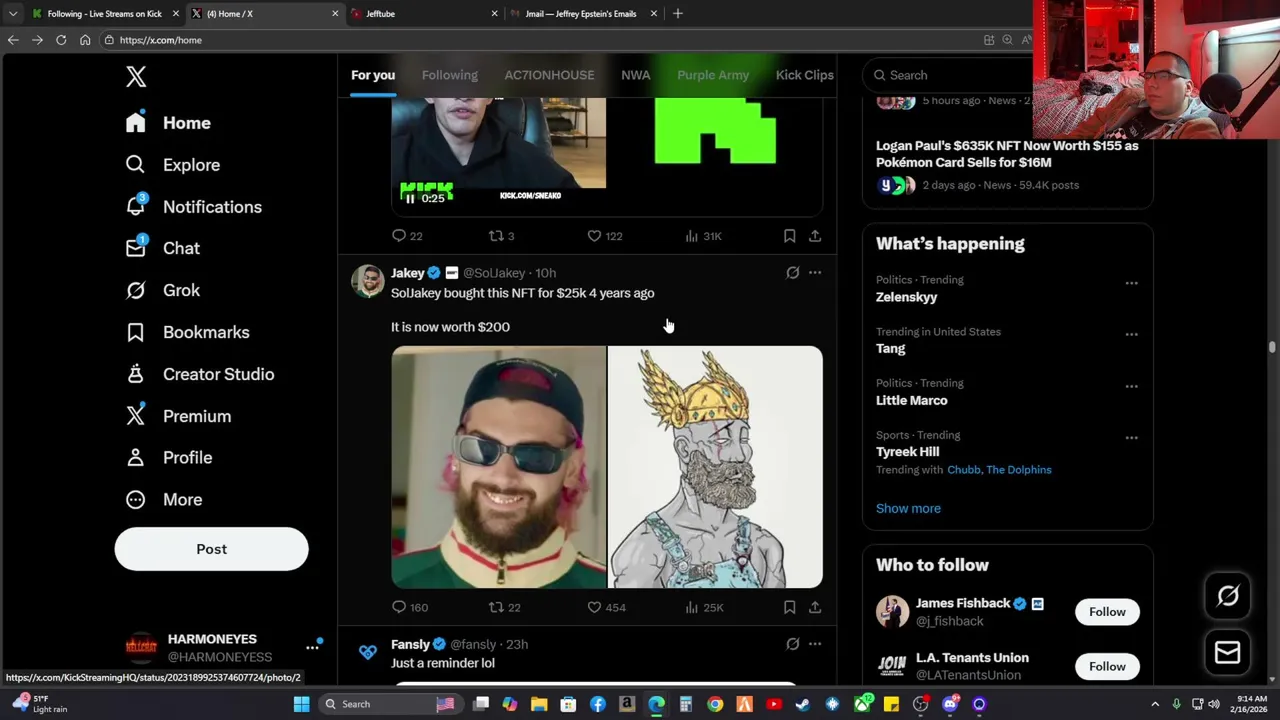Open Steam from the taskbar

(x=802, y=704)
